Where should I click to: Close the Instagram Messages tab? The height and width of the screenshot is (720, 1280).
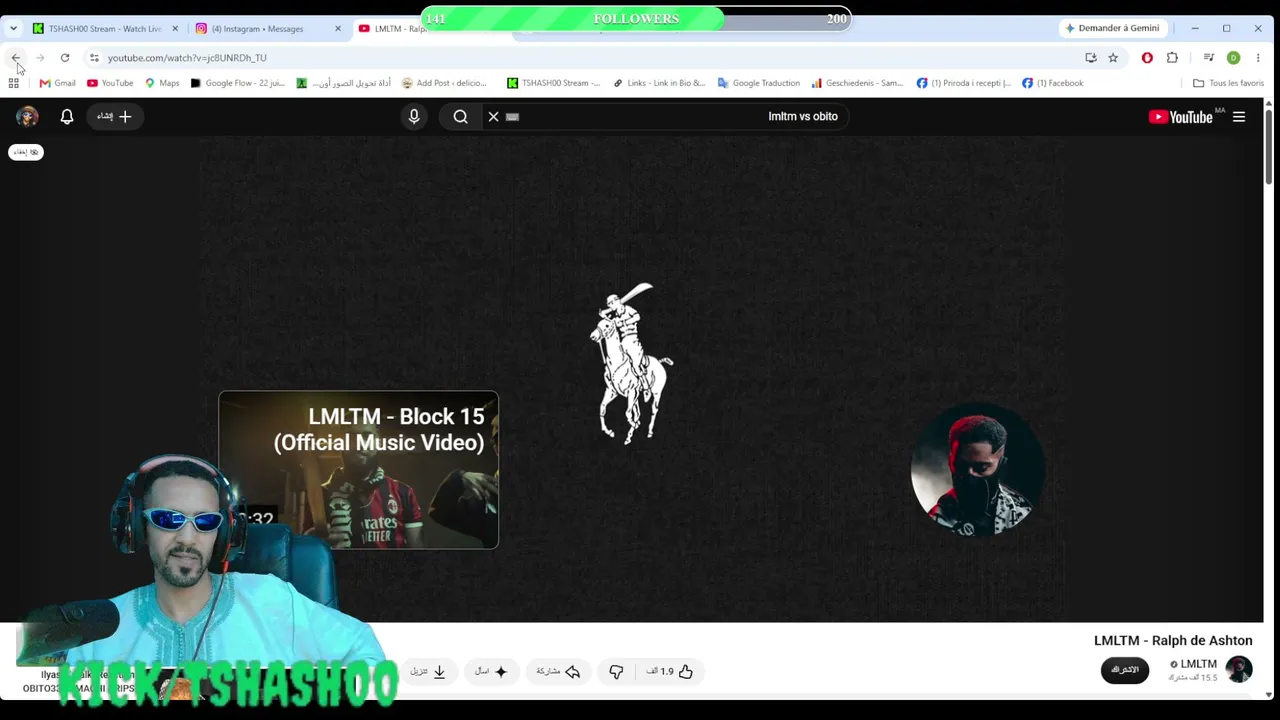[337, 28]
